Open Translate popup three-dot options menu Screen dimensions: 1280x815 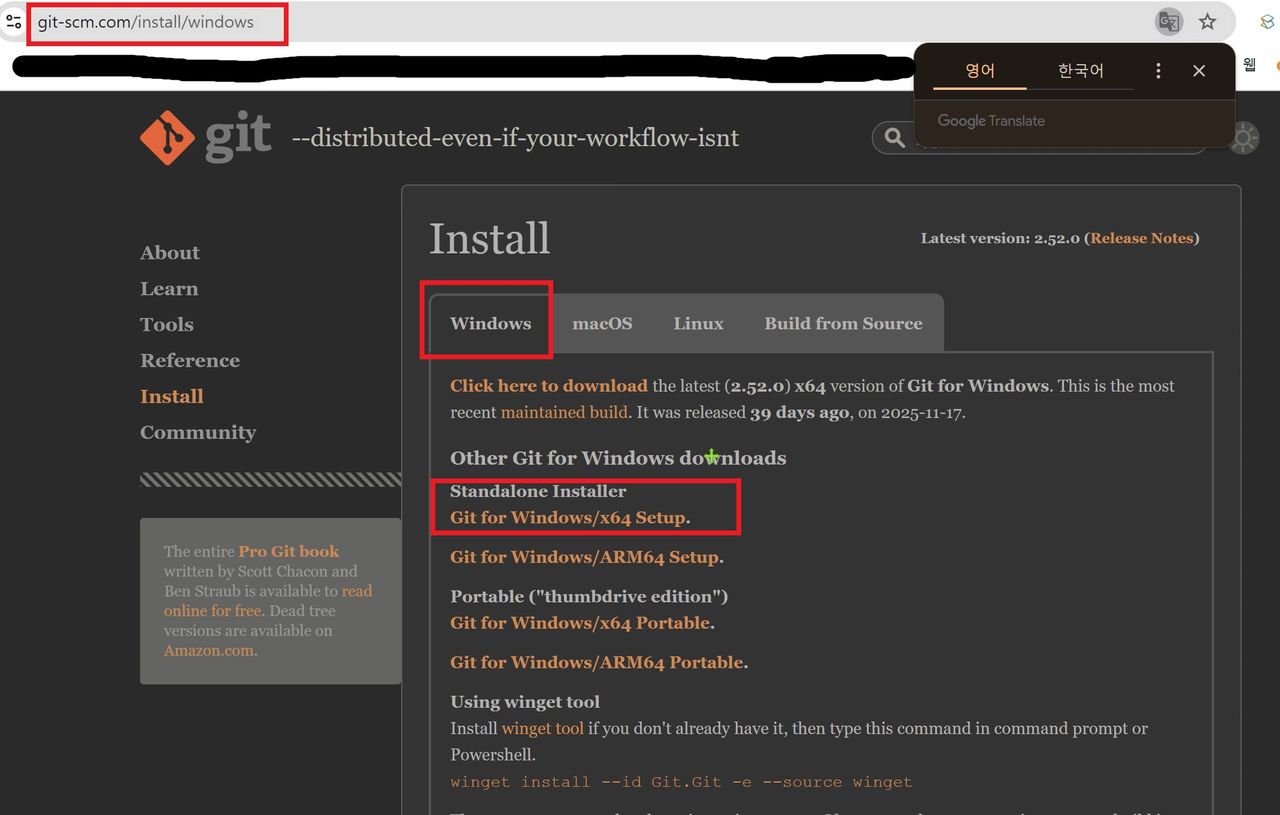1158,71
